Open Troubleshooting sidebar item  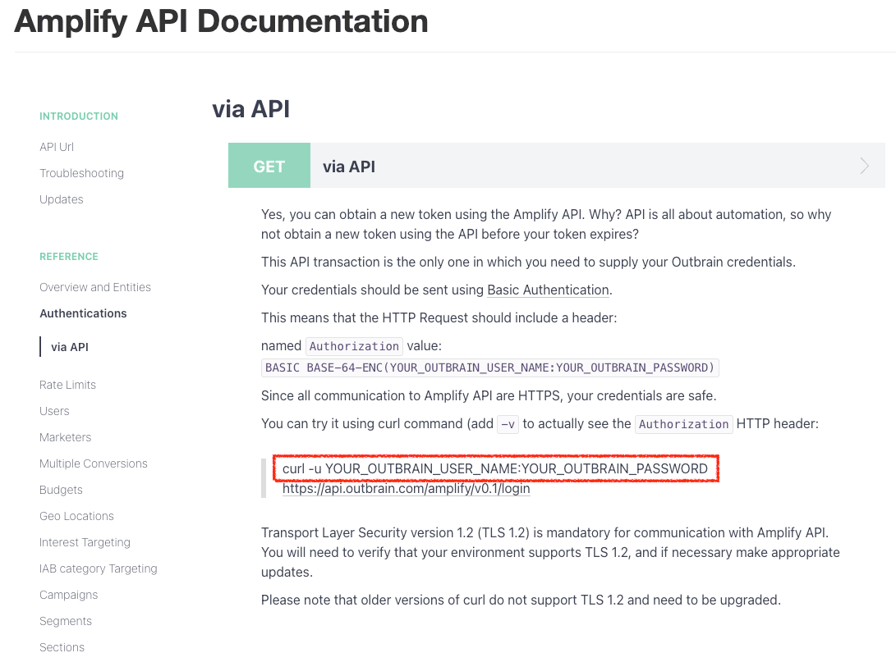click(82, 173)
